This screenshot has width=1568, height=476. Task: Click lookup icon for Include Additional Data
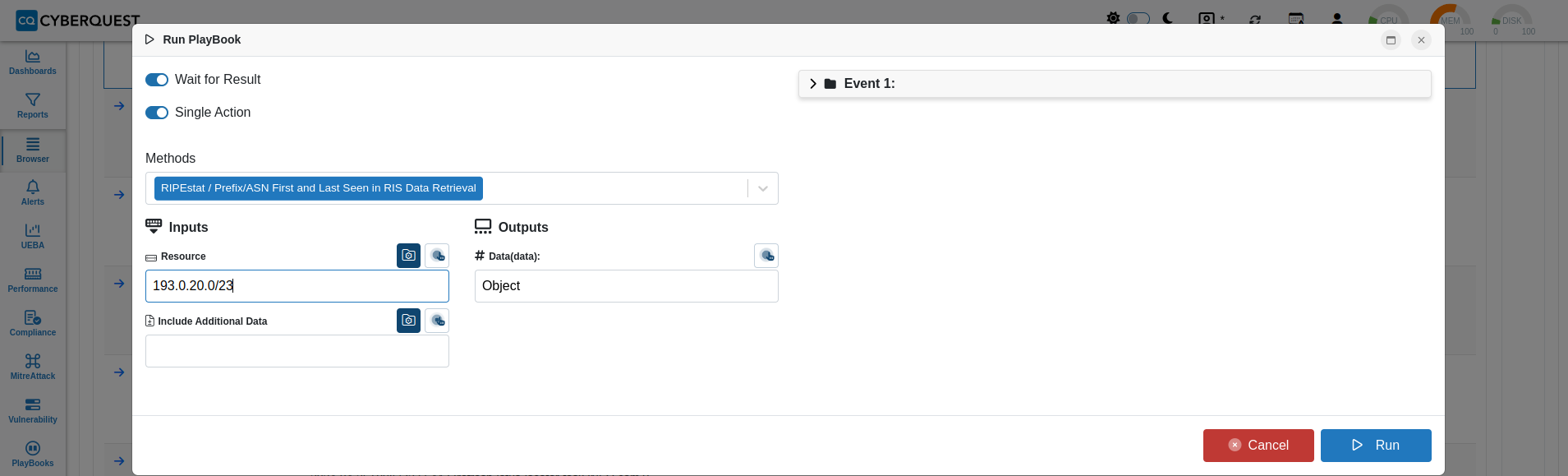pyautogui.click(x=437, y=321)
